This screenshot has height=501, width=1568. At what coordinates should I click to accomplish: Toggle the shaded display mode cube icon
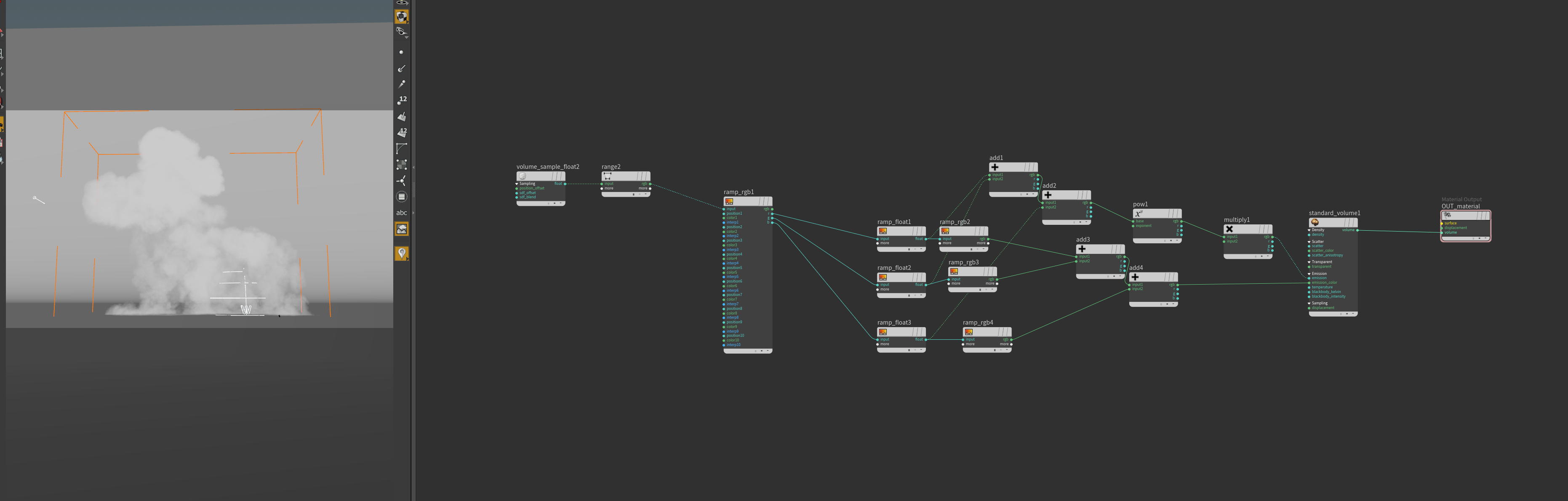(402, 16)
